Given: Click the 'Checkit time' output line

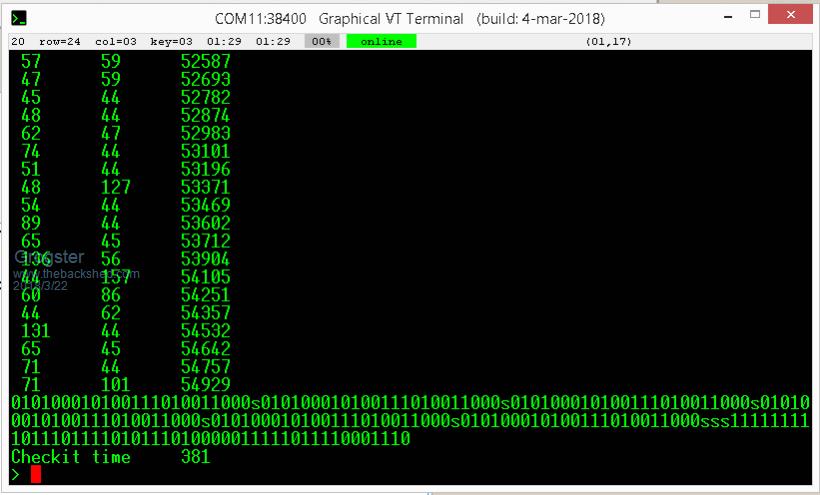Looking at the screenshot, I should pos(70,457).
